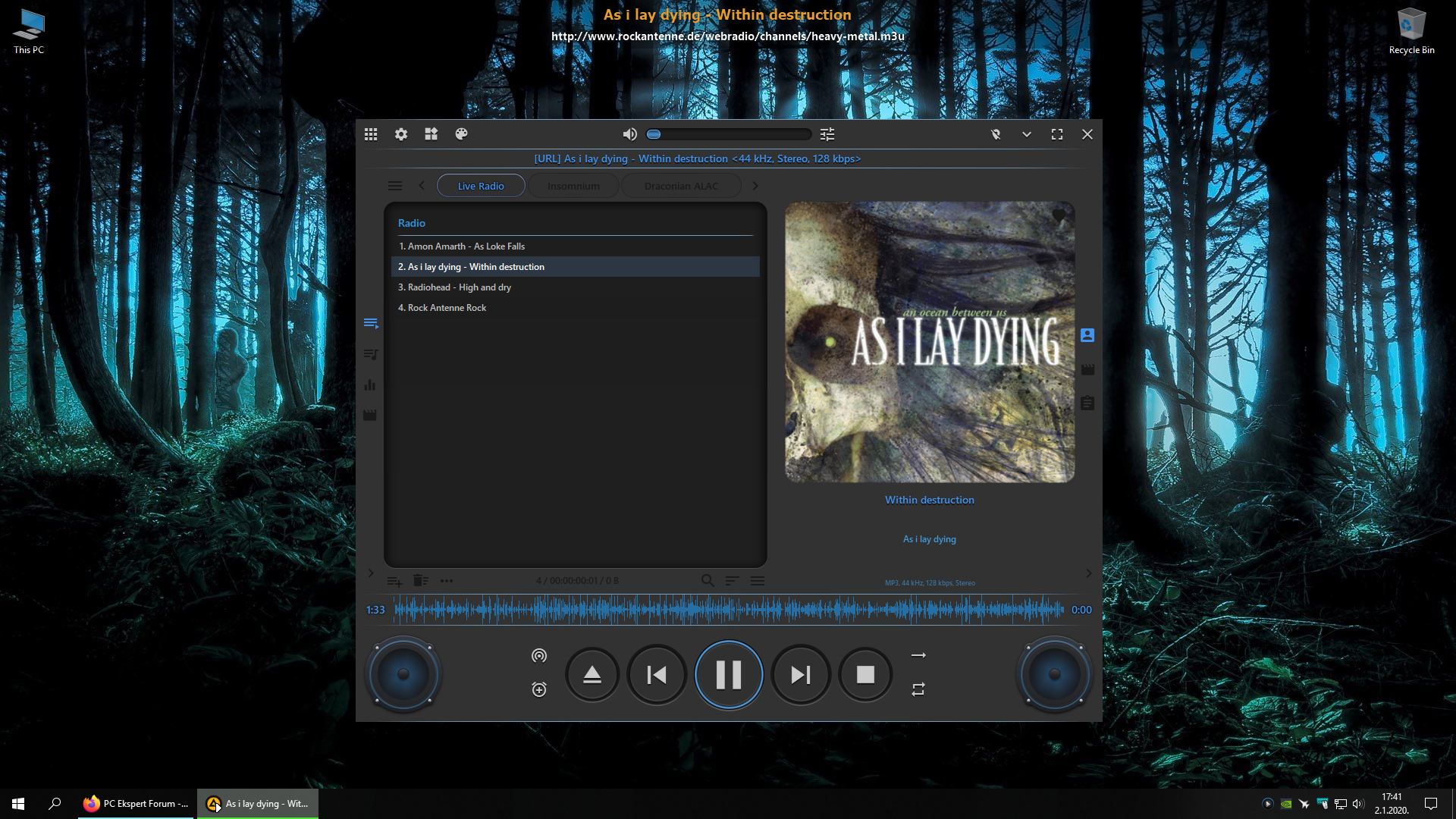Open the equalizer sound effects icon
1456x819 pixels.
(x=827, y=134)
